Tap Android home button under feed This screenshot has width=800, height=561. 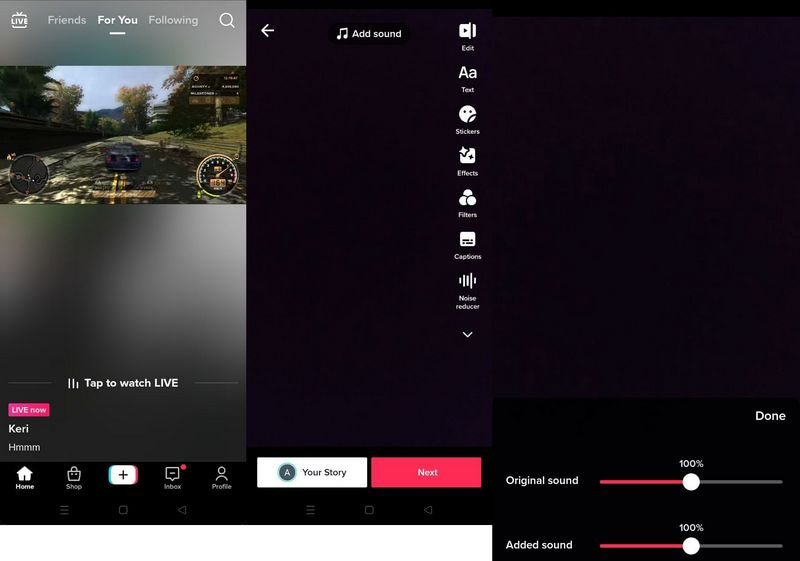[123, 510]
